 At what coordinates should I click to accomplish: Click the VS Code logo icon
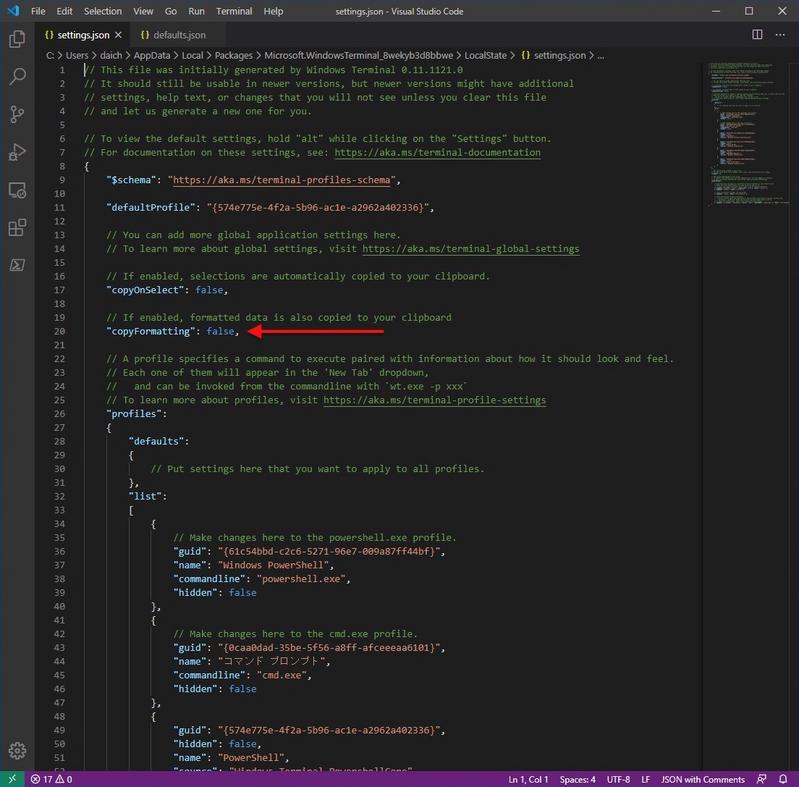pyautogui.click(x=13, y=11)
